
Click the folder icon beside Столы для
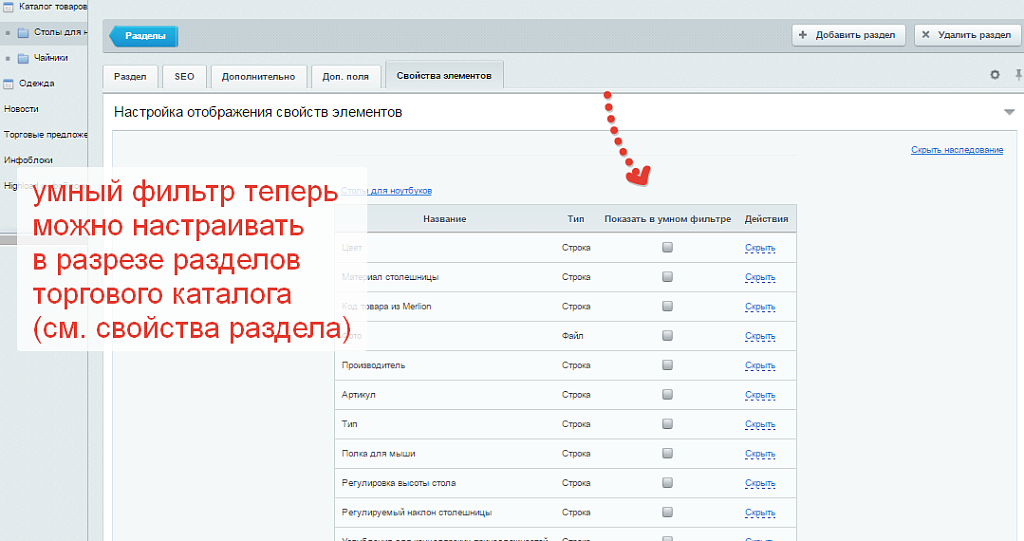23,32
